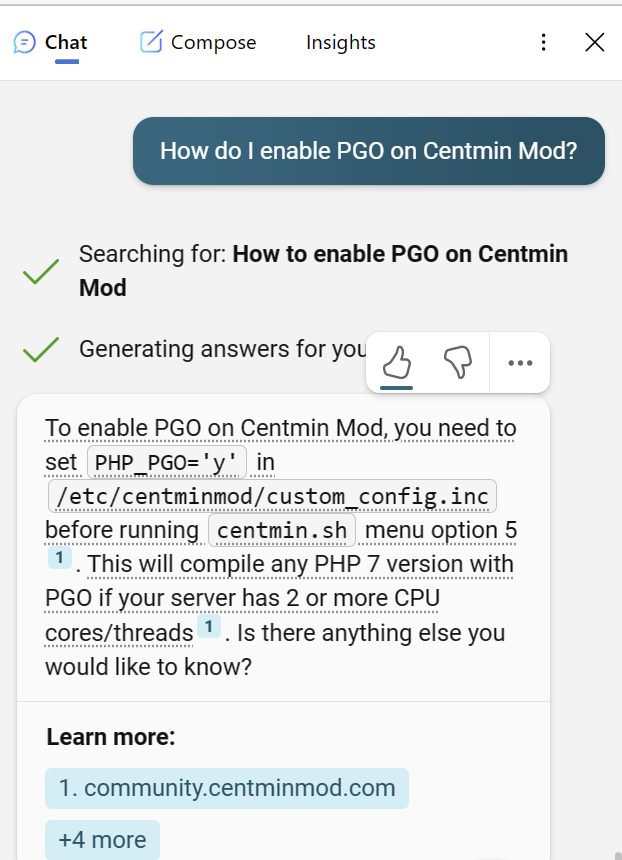Image resolution: width=622 pixels, height=860 pixels.
Task: Click the user message bubble about PGO
Action: 369,151
